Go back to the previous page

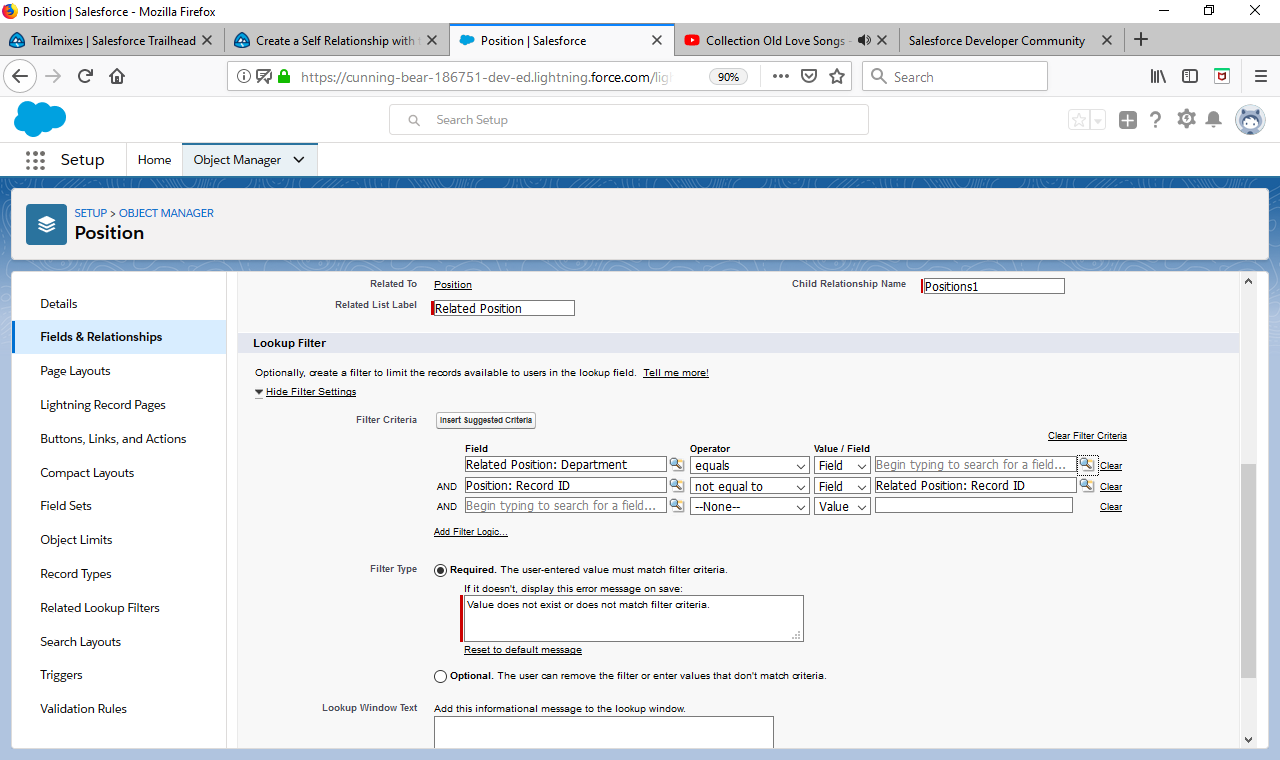[21, 76]
